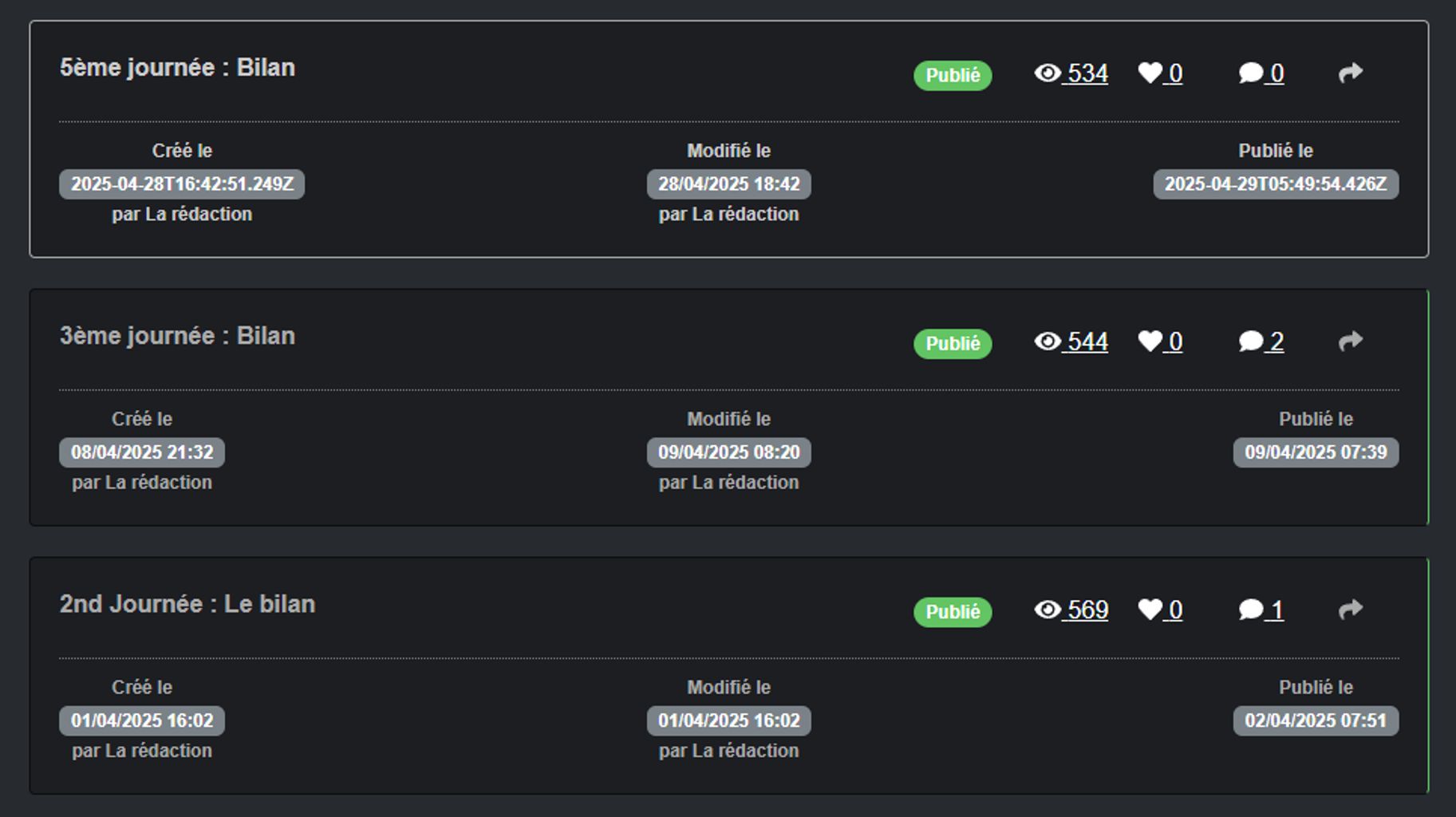
Task: Click the 534 views count
Action: [1087, 73]
